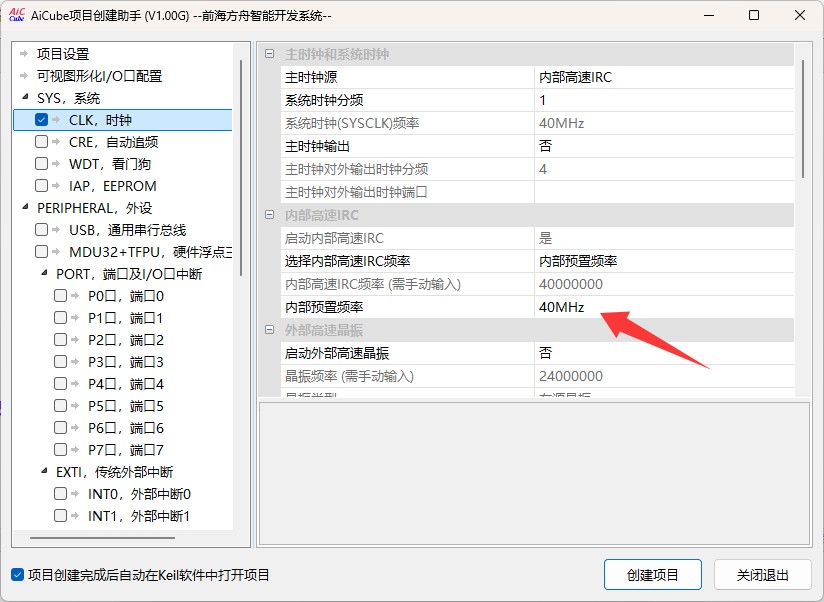Enable the P4口 端口4 checkbox
The height and width of the screenshot is (602, 824).
point(60,384)
